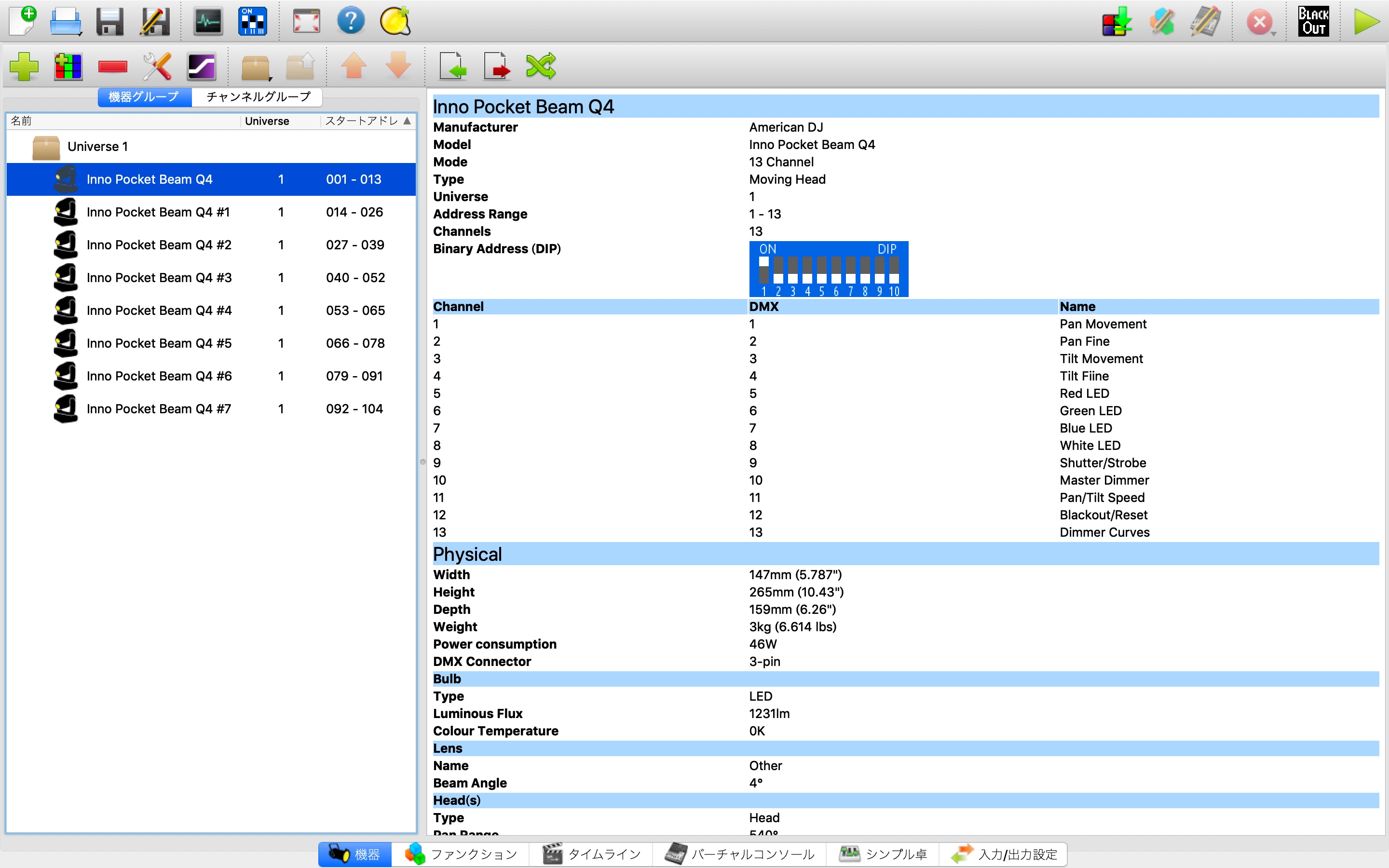The image size is (1389, 868).
Task: Click the panel splitter handle dot
Action: [423, 461]
